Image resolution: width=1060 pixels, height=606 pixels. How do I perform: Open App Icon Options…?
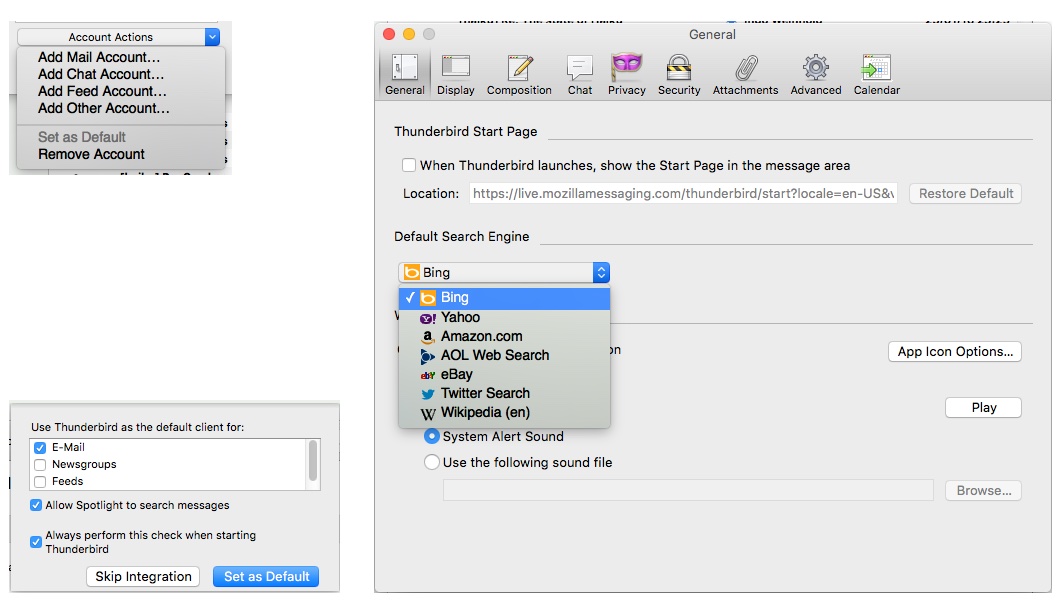(955, 352)
